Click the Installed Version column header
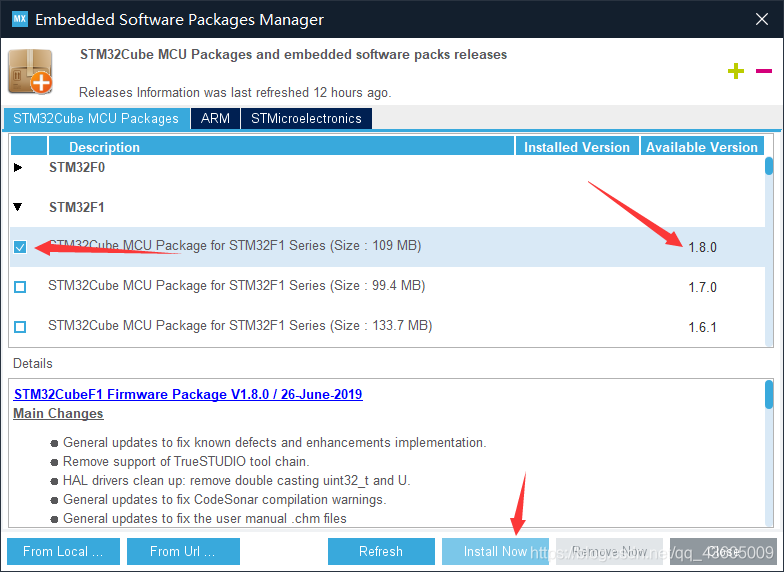Viewport: 784px width, 572px height. point(577,147)
